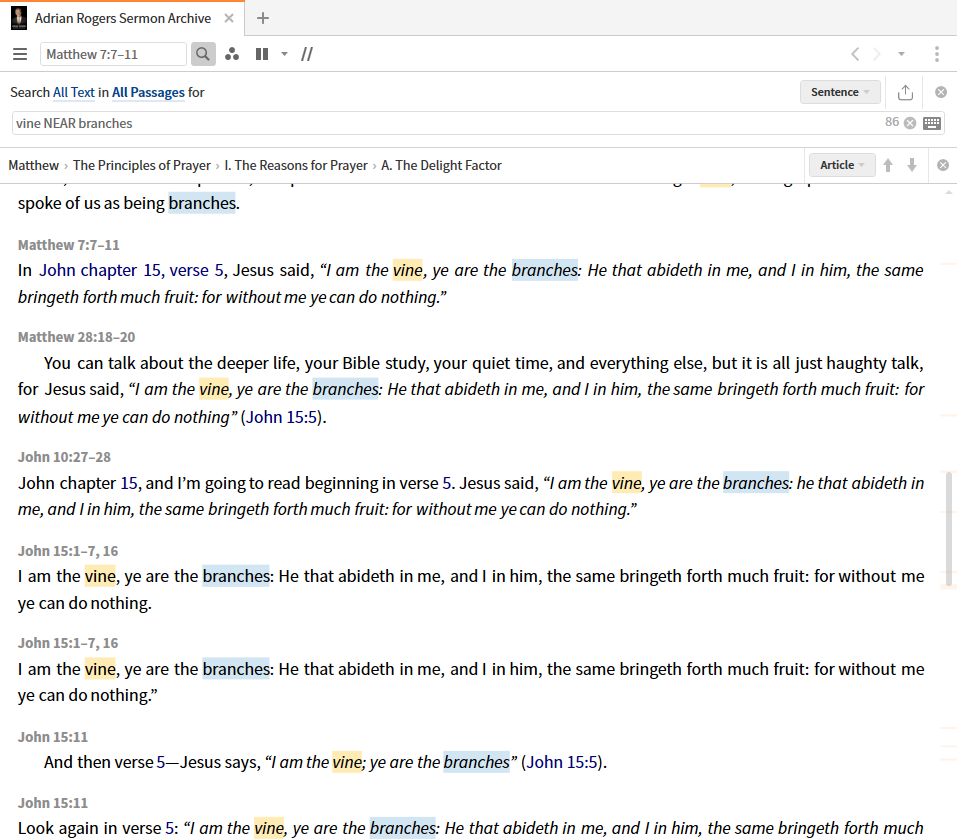The width and height of the screenshot is (957, 840).
Task: Click the 86 results count
Action: (892, 122)
